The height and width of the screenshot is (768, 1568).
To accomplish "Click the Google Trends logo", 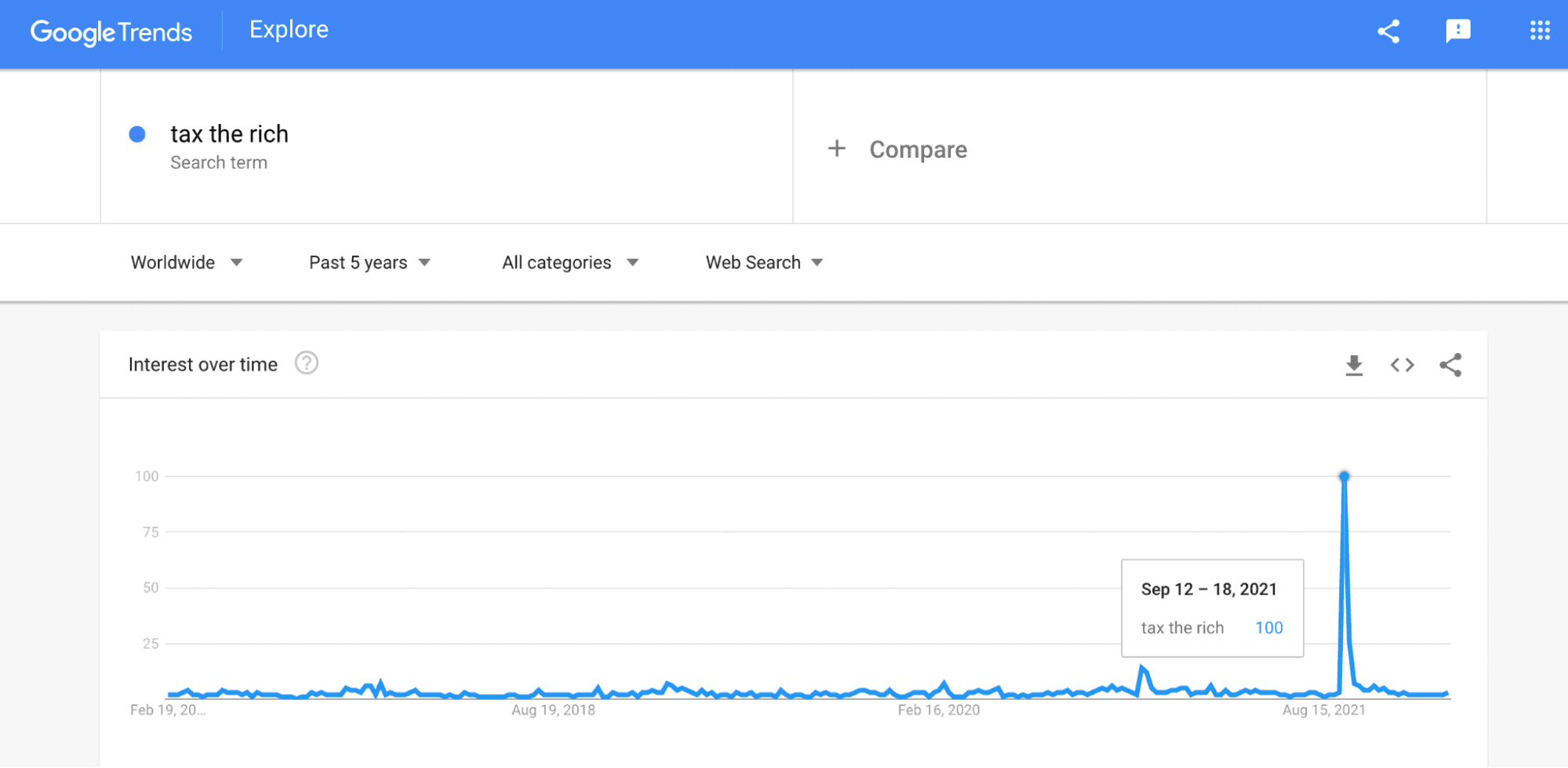I will 111,31.
